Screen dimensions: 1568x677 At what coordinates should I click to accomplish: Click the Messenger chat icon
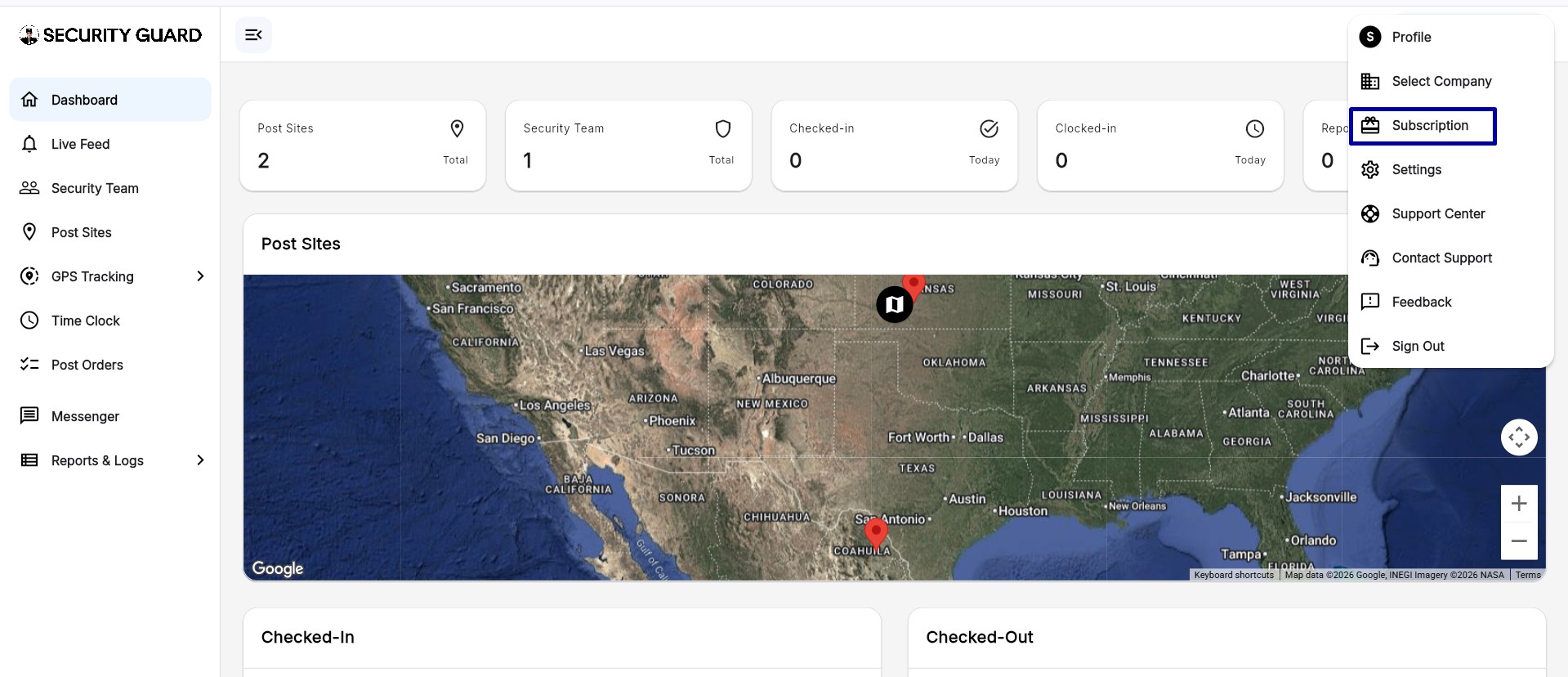[29, 416]
